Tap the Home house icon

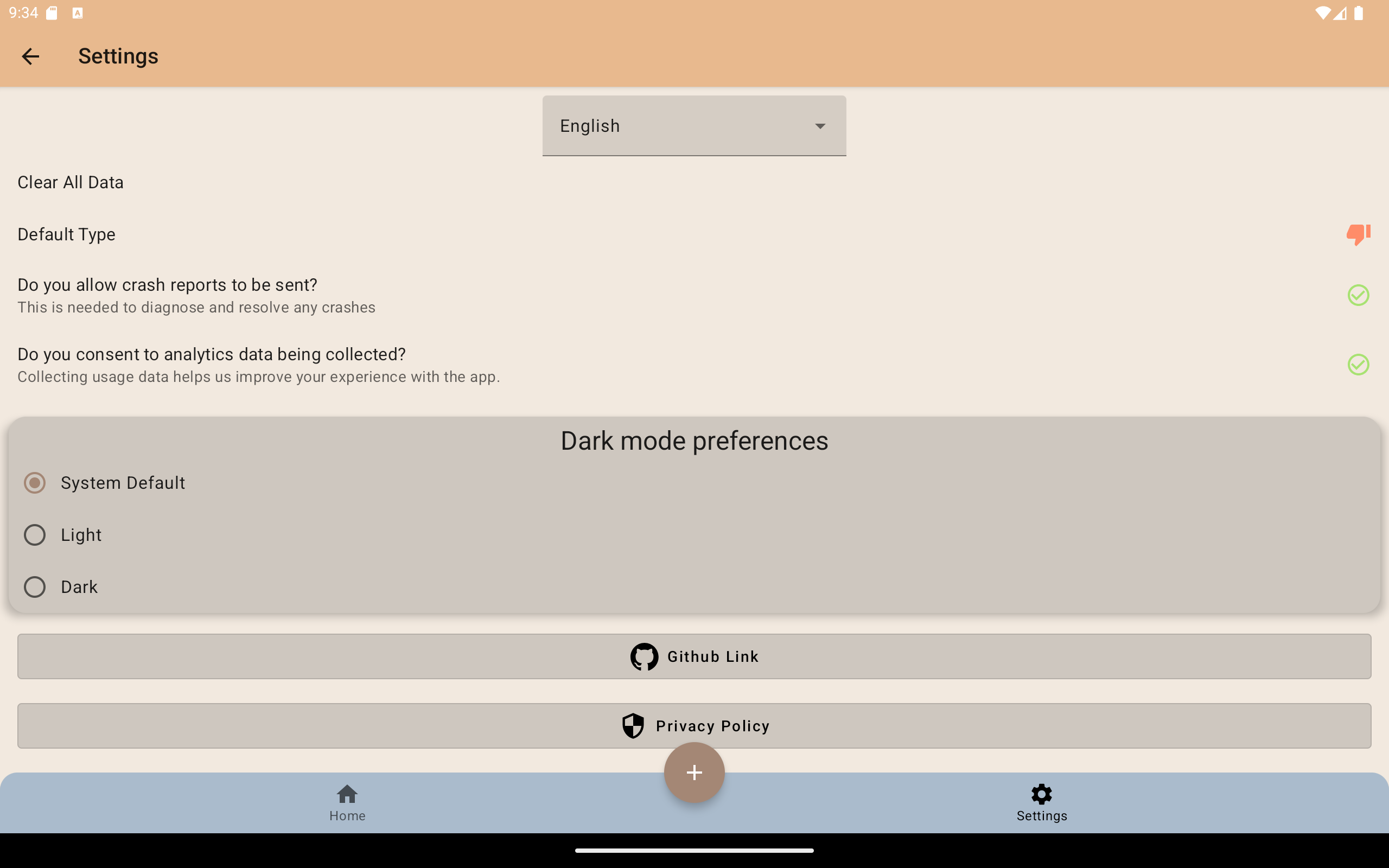tap(347, 795)
